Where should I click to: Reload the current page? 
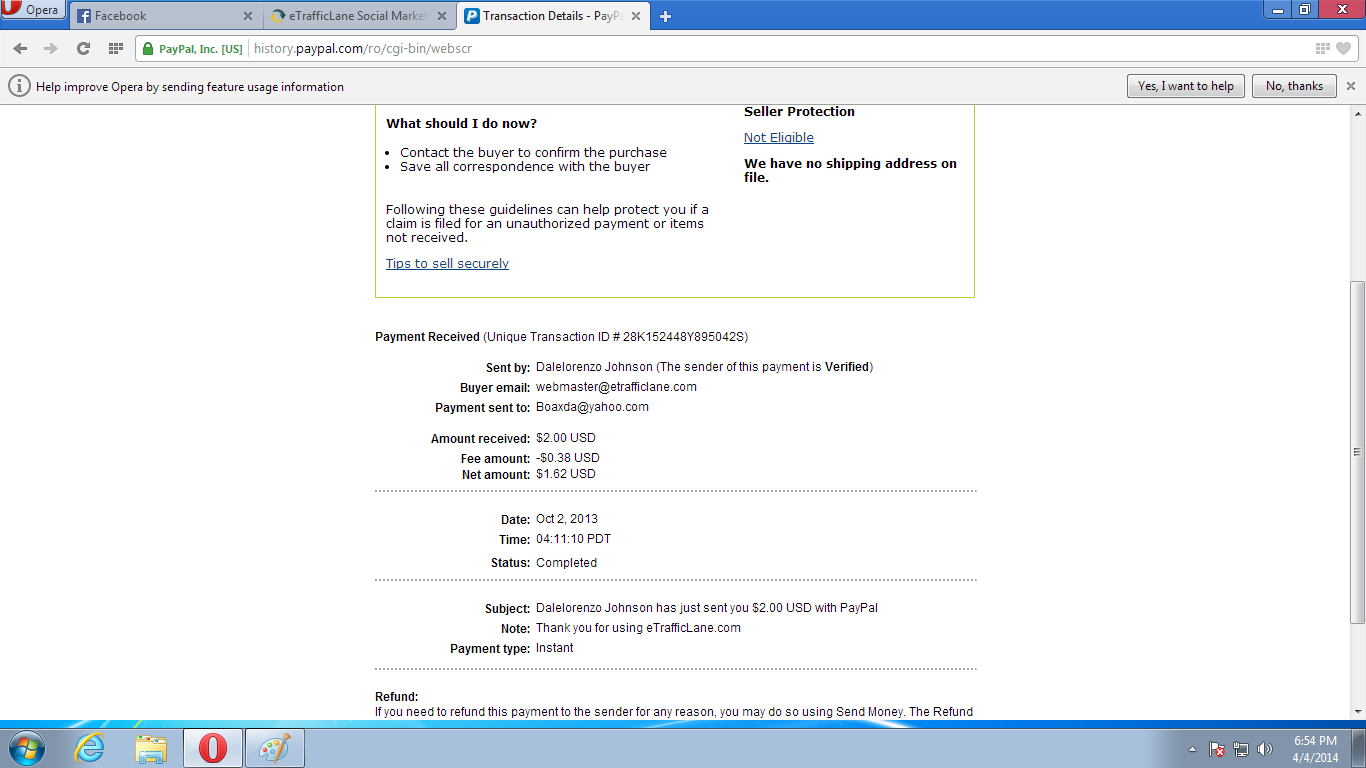(83, 48)
